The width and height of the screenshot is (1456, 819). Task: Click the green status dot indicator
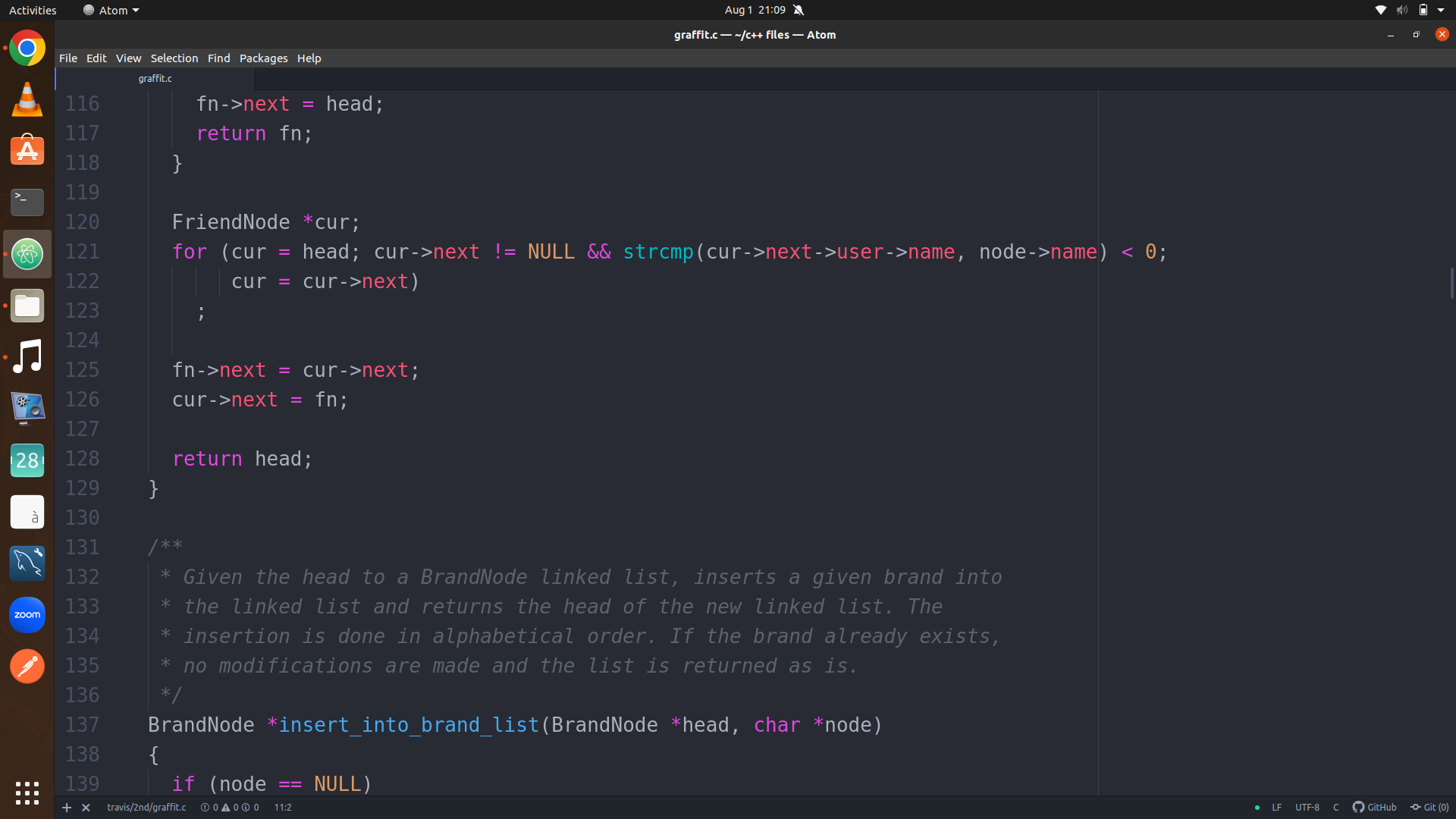[x=1257, y=808]
